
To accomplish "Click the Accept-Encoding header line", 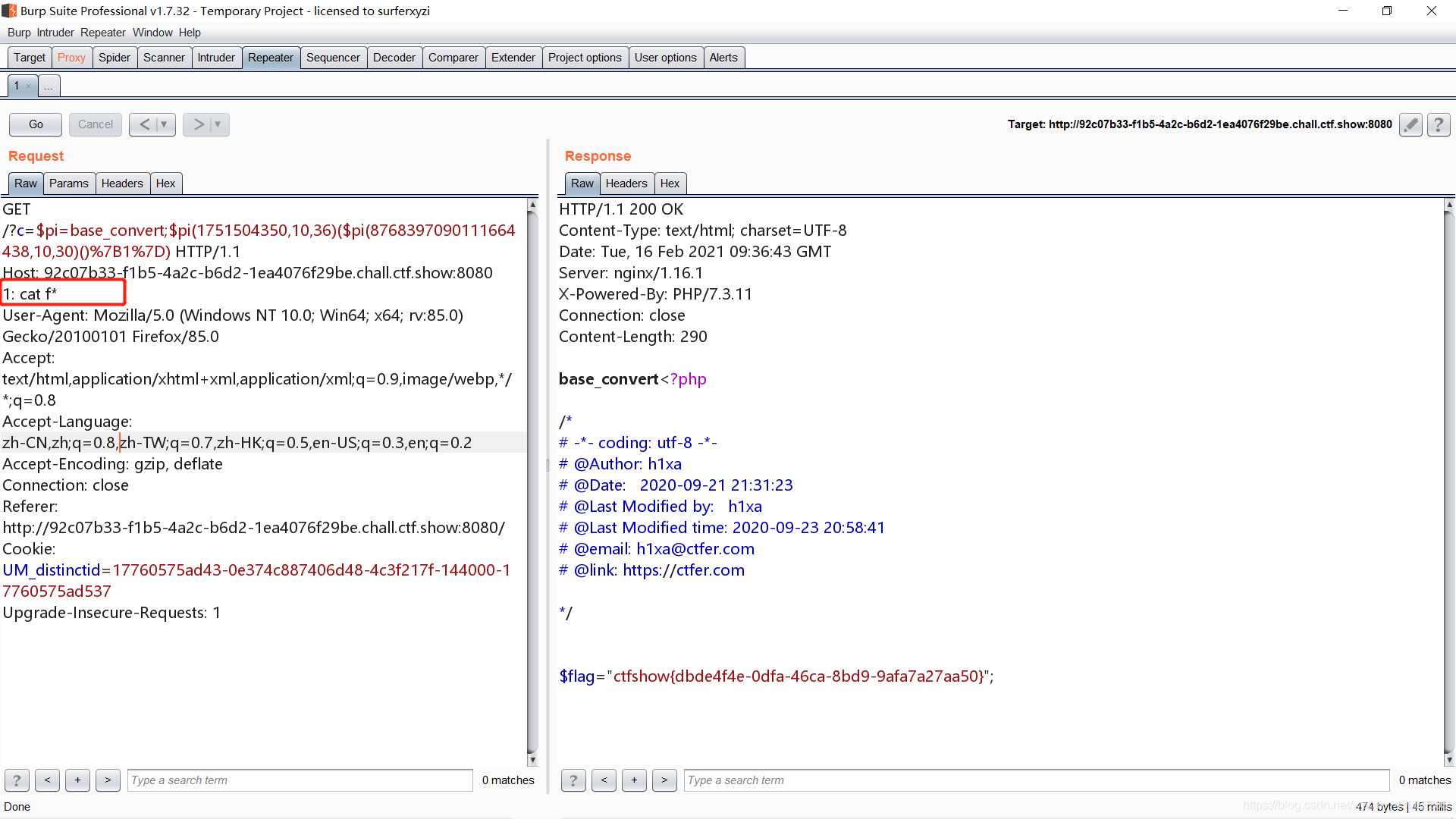I will pos(112,464).
